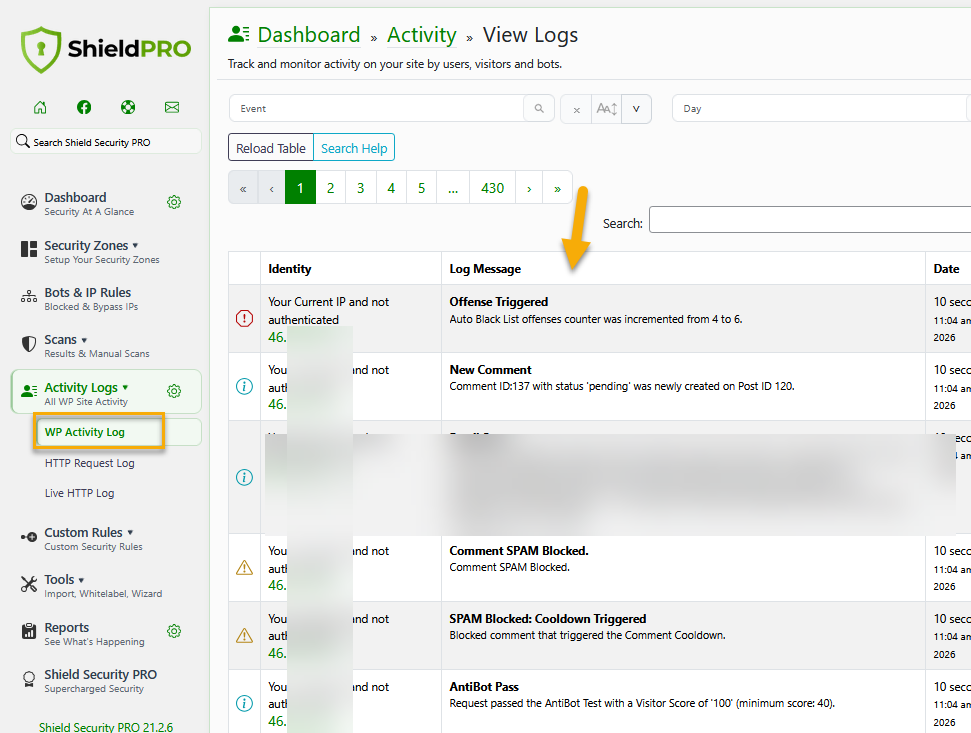The width and height of the screenshot is (971, 733).
Task: Expand the Scans menu
Action: 84,340
